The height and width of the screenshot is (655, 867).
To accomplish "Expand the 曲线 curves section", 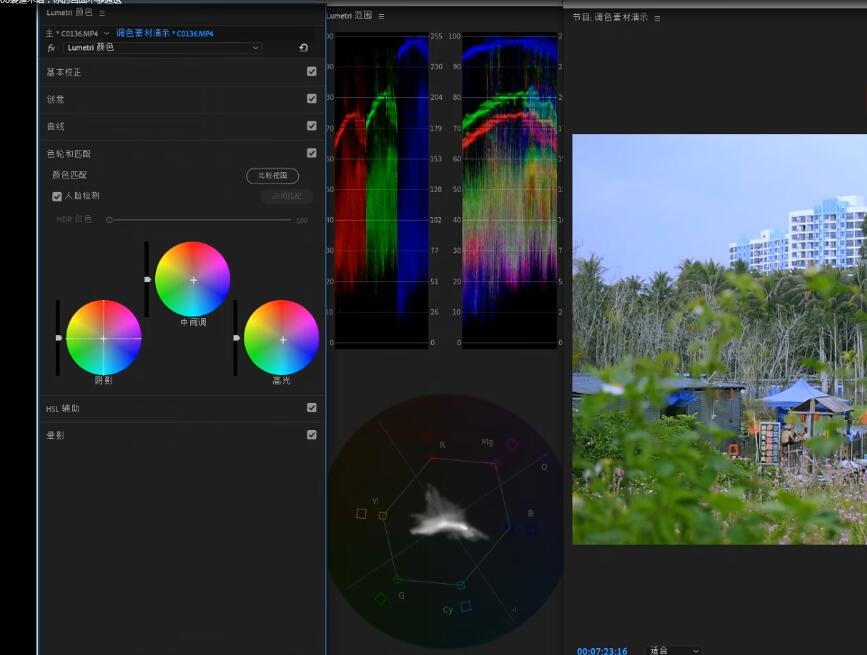I will pyautogui.click(x=56, y=127).
